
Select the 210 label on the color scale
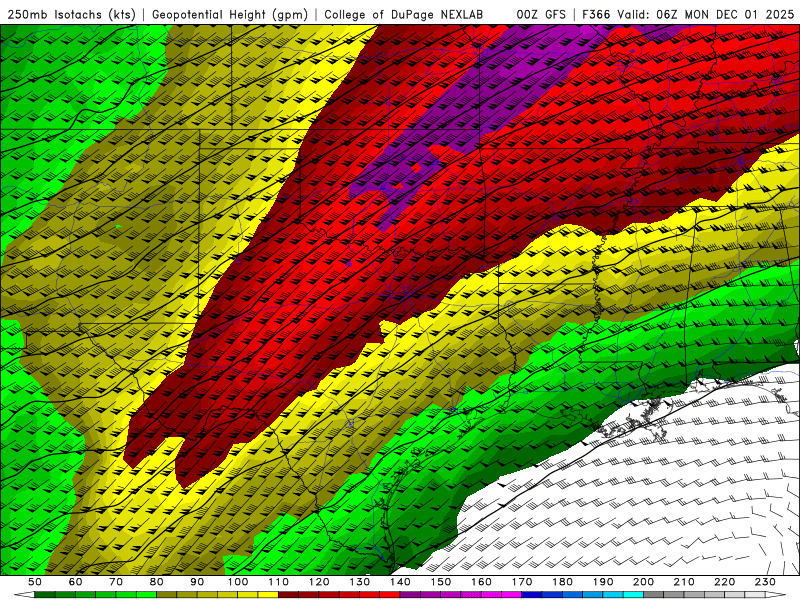[x=684, y=582]
